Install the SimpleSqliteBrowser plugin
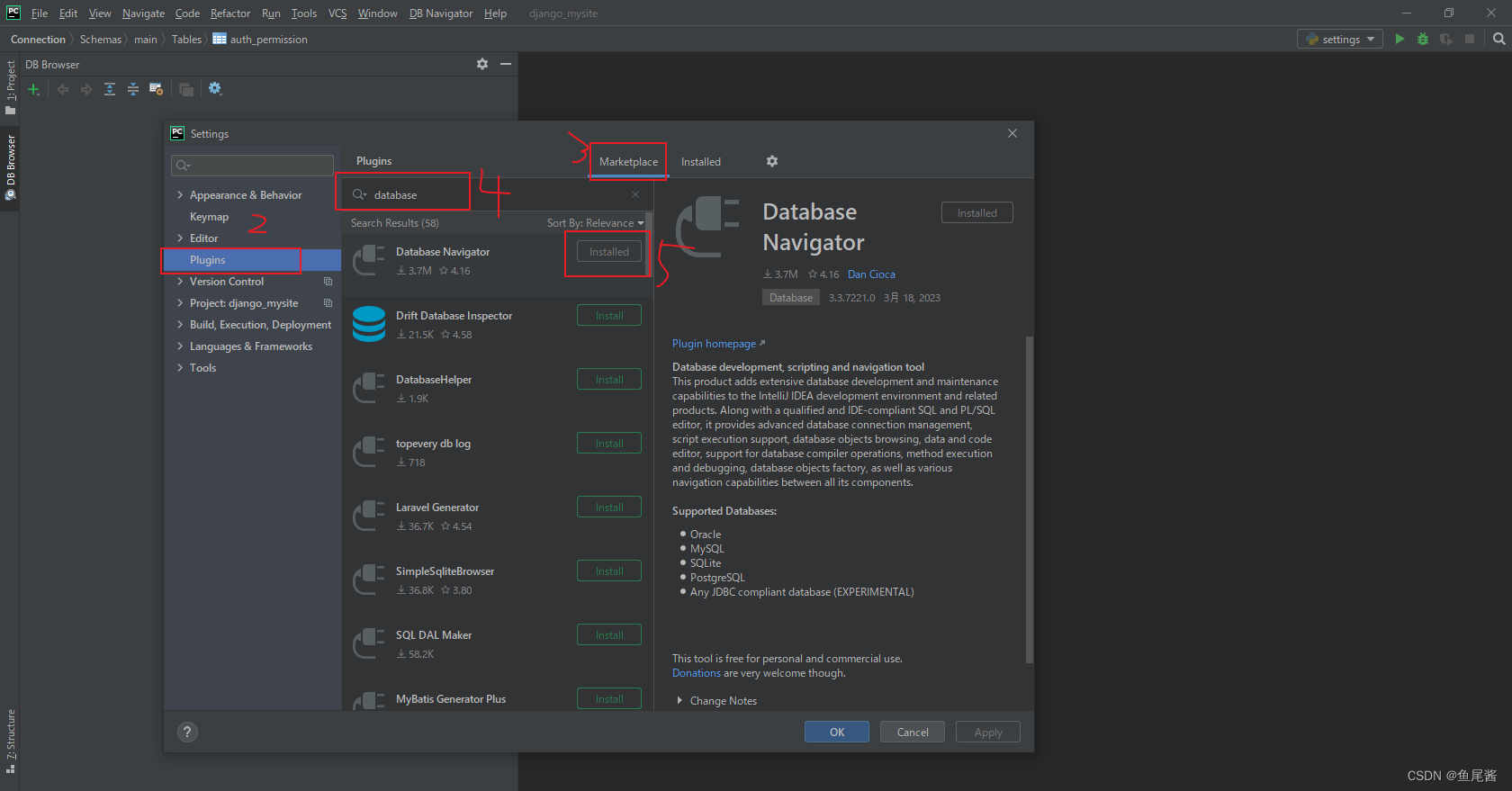Viewport: 1512px width, 791px height. [x=609, y=571]
